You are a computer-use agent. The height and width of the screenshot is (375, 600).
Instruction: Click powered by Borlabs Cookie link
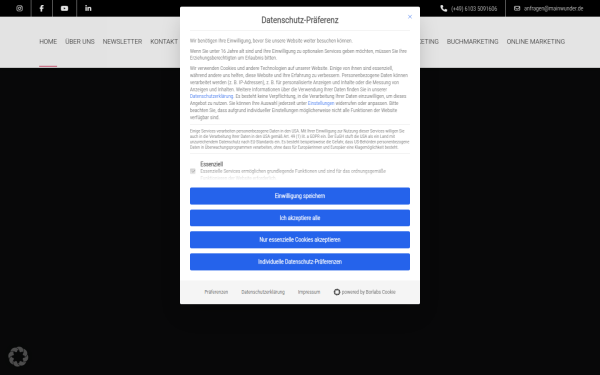pyautogui.click(x=365, y=292)
